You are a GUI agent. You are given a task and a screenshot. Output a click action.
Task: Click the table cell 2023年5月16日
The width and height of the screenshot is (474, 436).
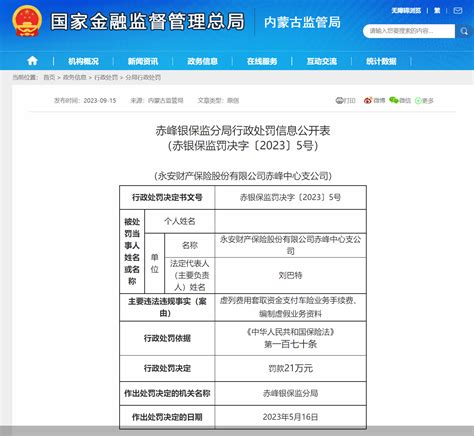pyautogui.click(x=290, y=417)
